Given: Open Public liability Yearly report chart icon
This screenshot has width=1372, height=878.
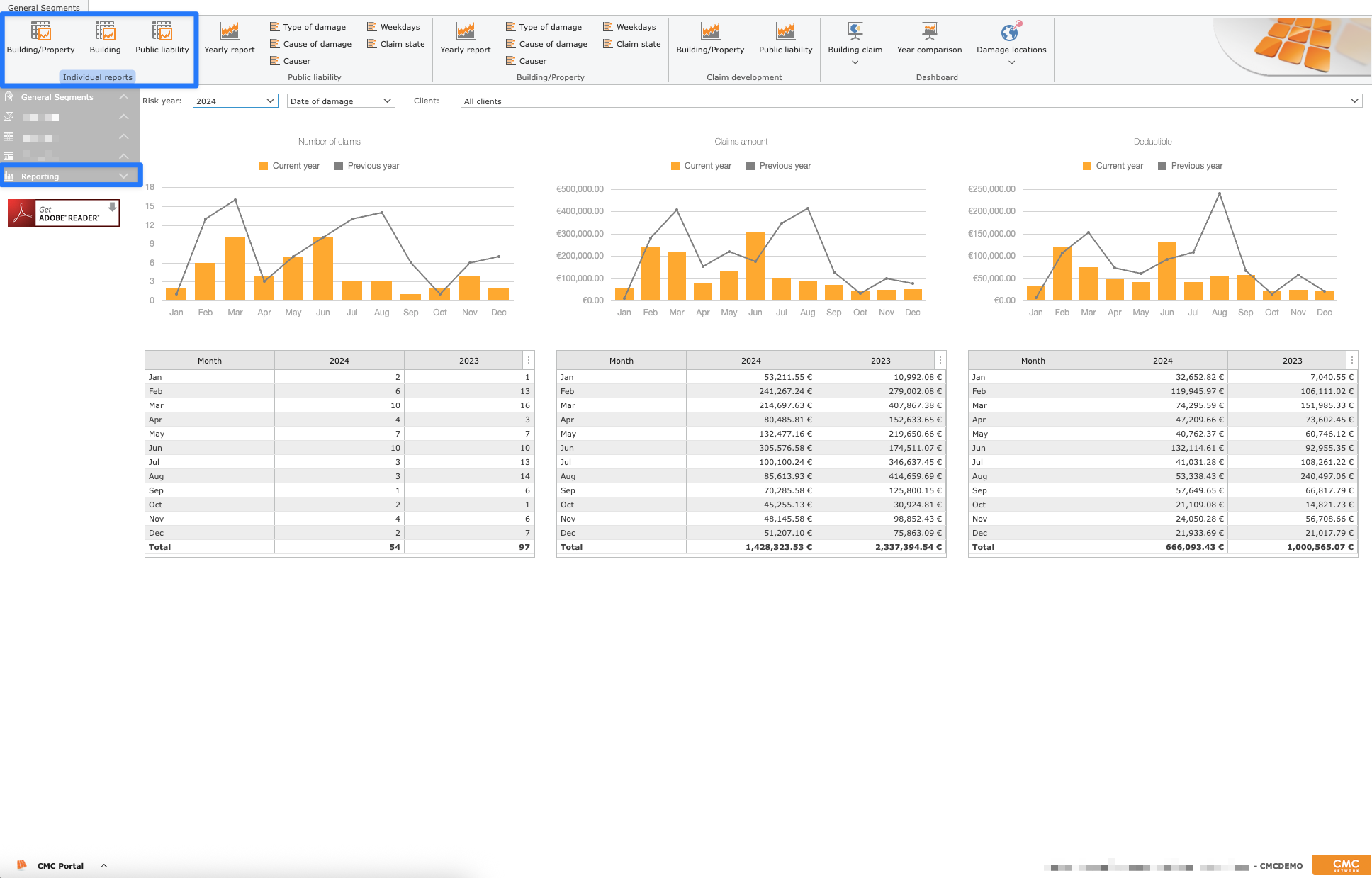Looking at the screenshot, I should point(229,32).
